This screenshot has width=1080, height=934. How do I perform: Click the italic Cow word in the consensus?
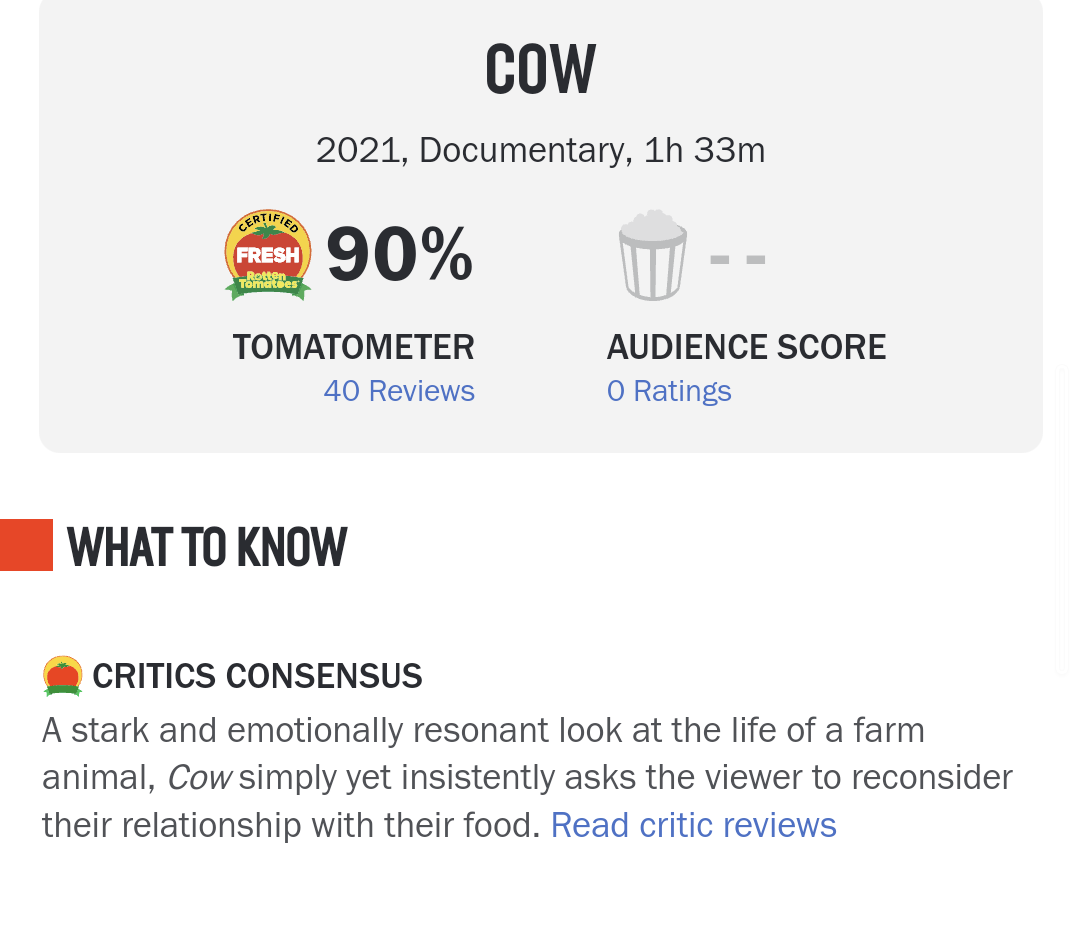(200, 778)
